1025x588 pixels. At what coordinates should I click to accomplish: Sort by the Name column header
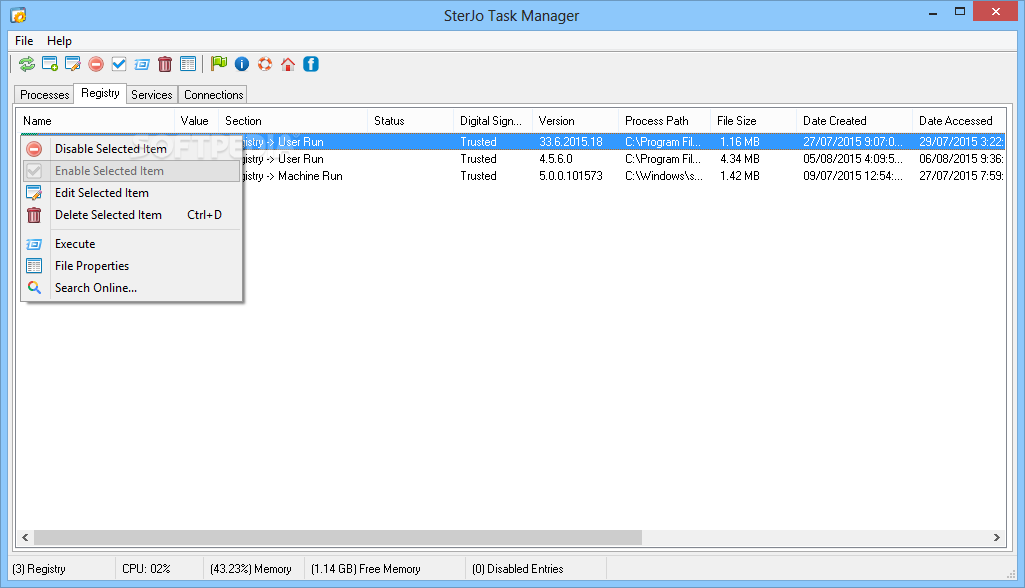pos(95,121)
